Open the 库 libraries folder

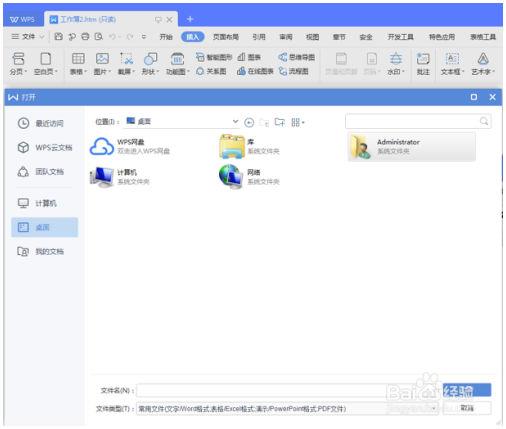(x=249, y=146)
